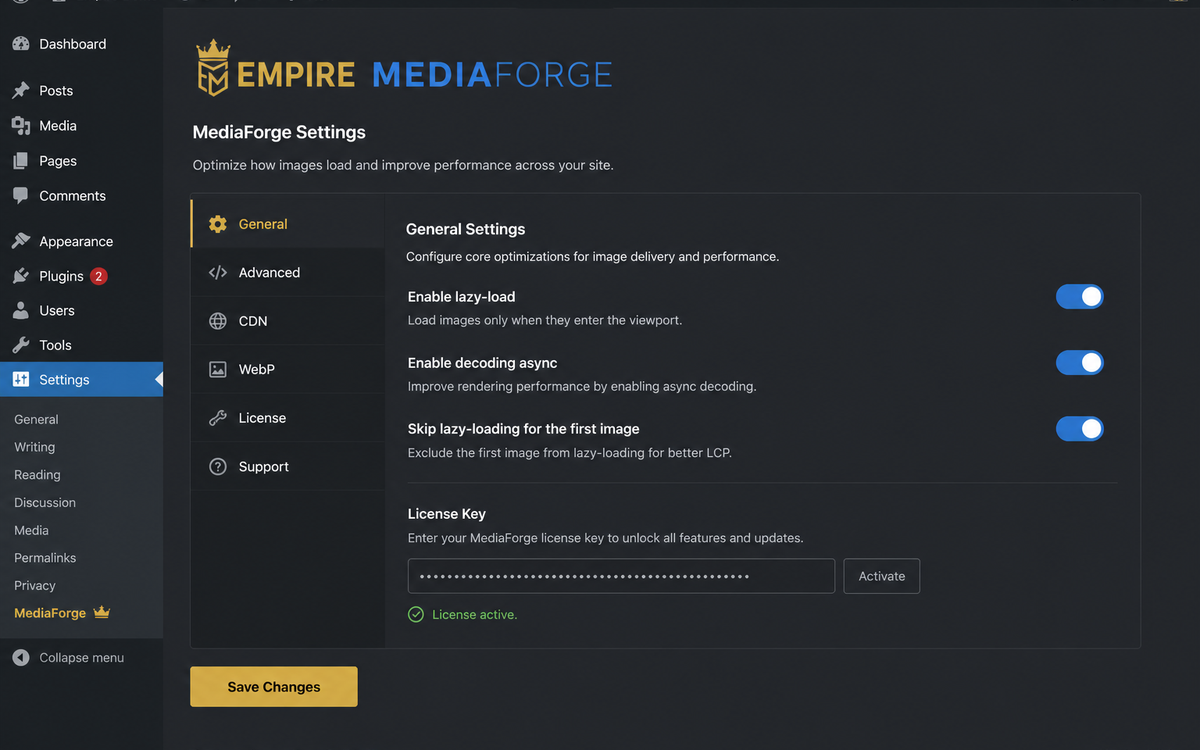
Task: Click the red Plugins update badge
Action: point(98,276)
